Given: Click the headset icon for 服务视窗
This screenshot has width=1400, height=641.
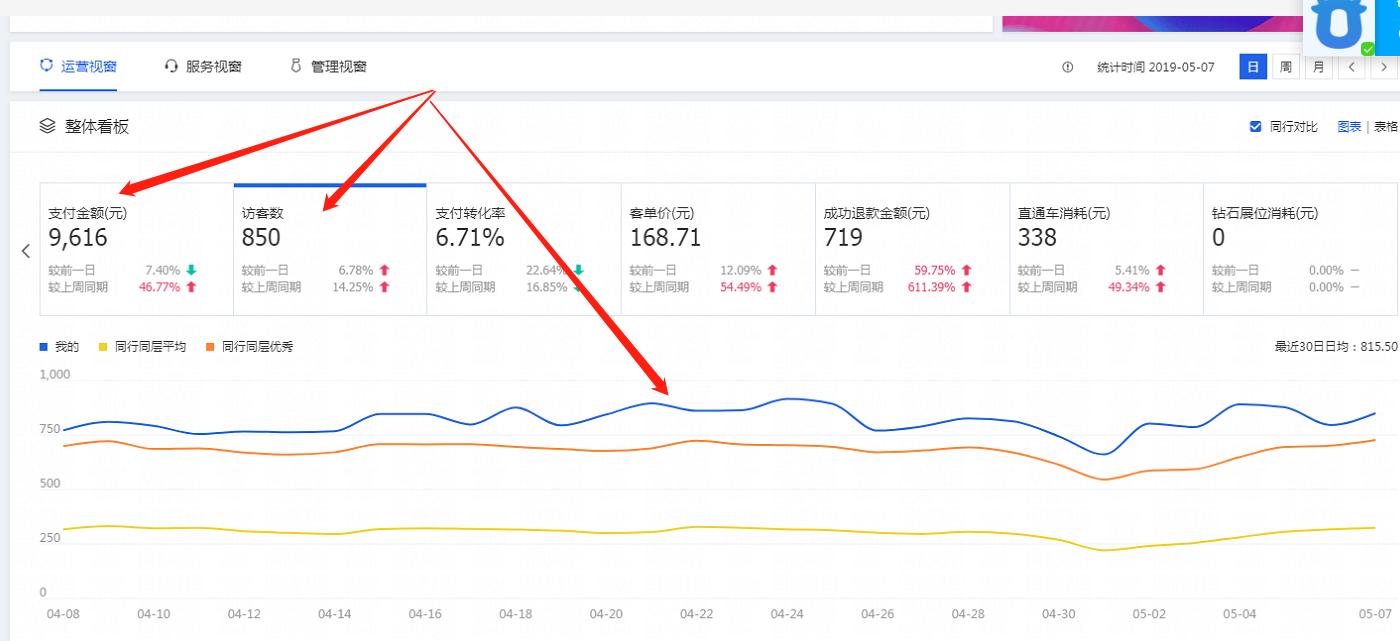Looking at the screenshot, I should (171, 66).
